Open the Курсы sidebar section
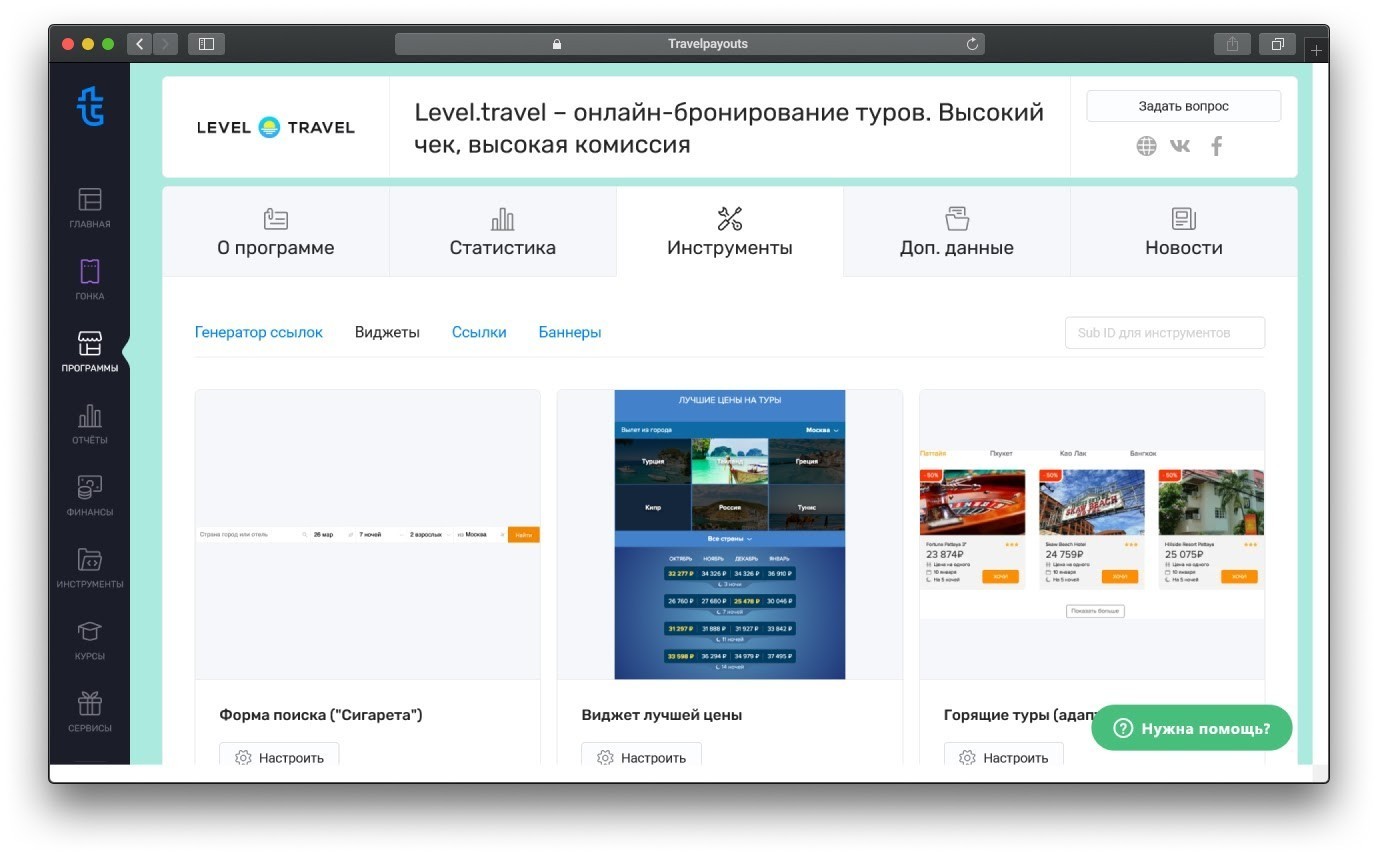 click(x=90, y=640)
